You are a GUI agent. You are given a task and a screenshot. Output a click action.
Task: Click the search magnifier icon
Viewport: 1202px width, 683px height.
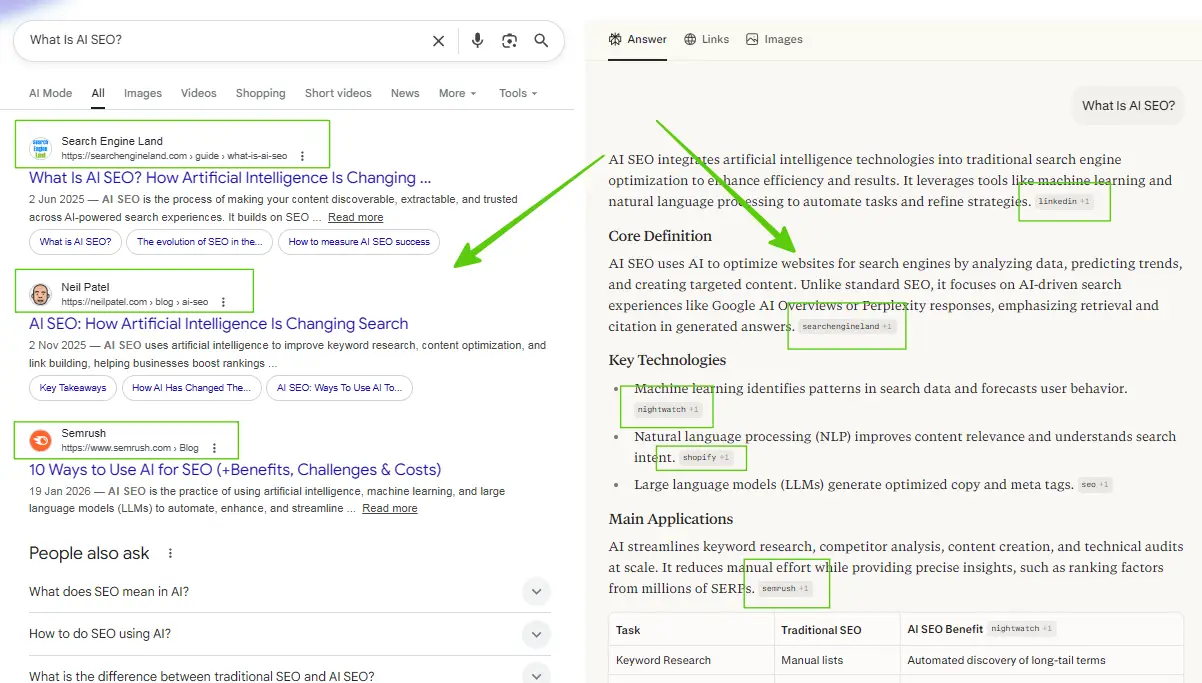point(541,40)
